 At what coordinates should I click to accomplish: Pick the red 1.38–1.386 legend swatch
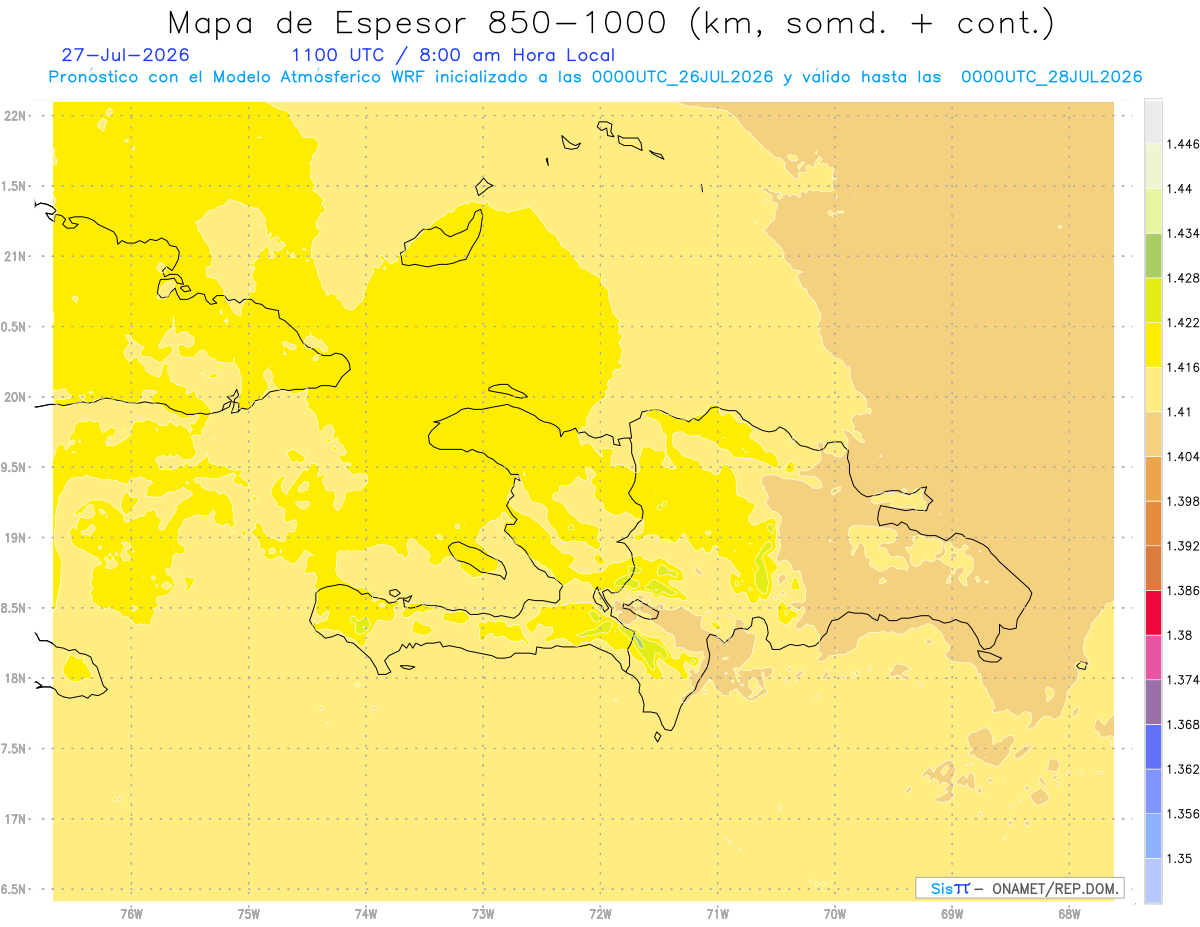[x=1153, y=612]
